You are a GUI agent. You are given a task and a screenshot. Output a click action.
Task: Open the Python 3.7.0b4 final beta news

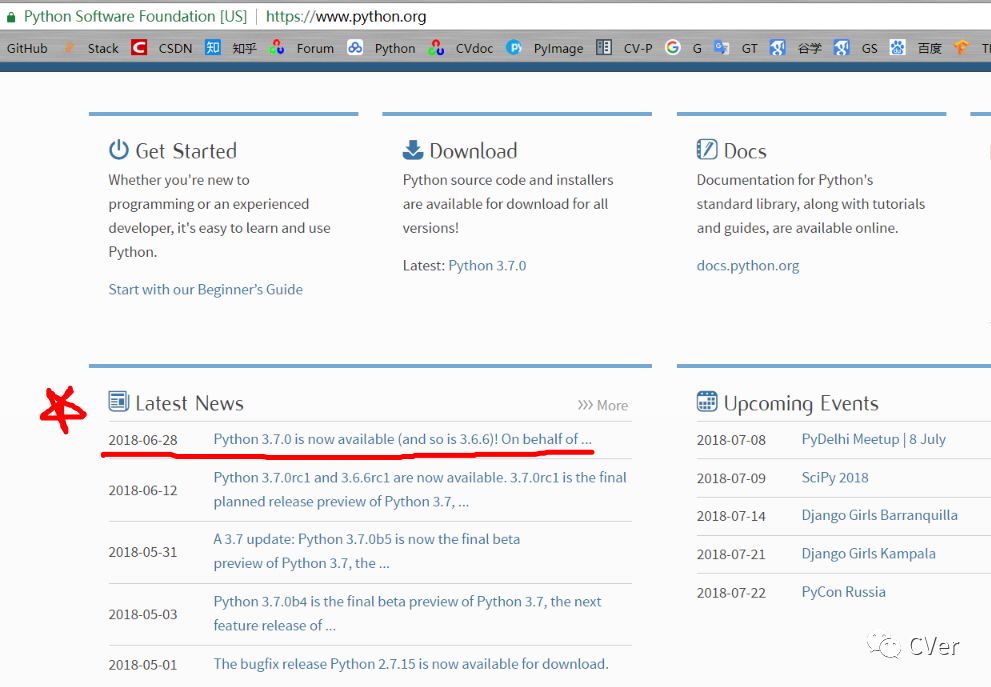click(x=407, y=613)
